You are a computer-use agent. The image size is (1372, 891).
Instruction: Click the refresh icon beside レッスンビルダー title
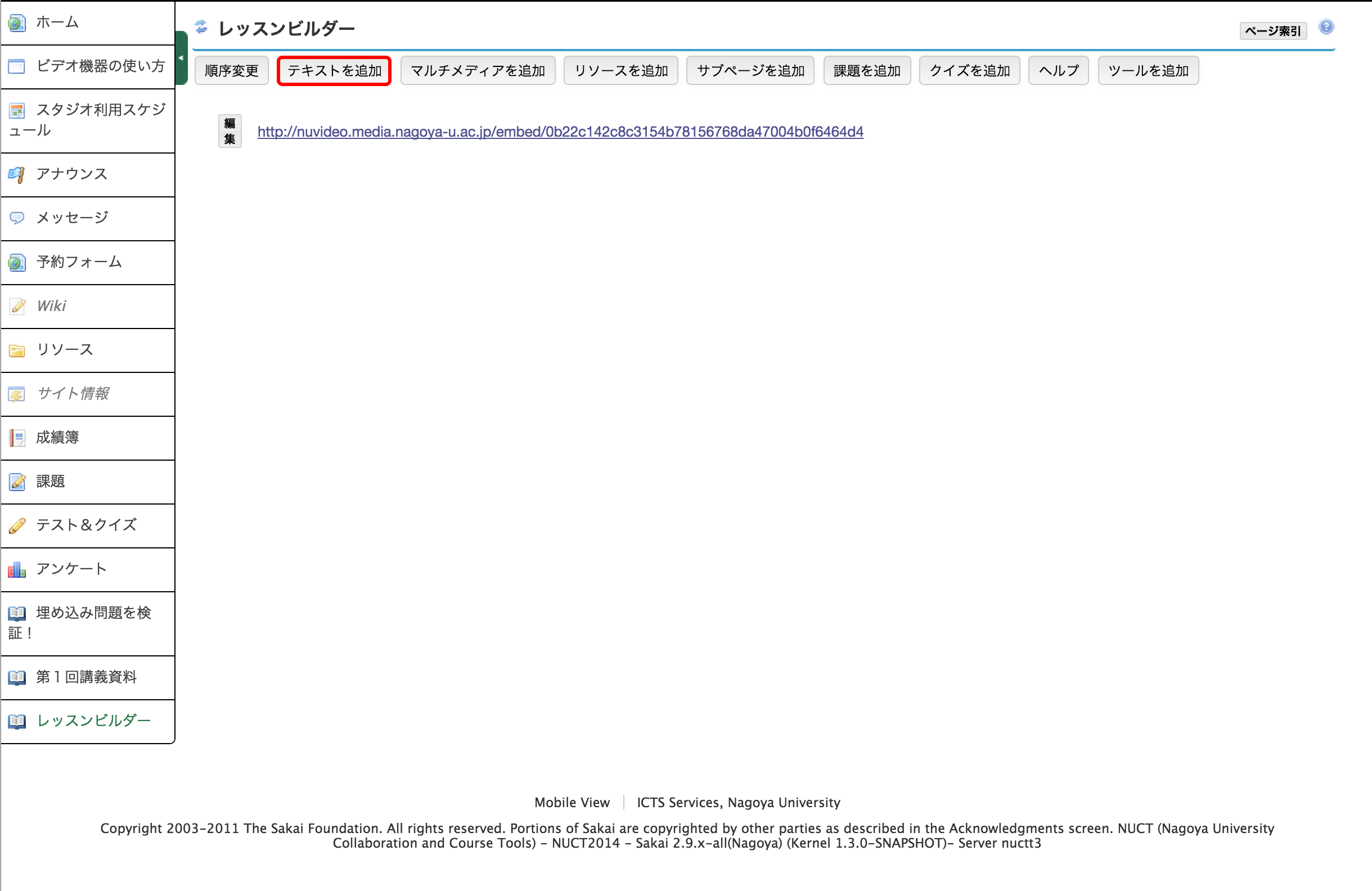coord(201,26)
